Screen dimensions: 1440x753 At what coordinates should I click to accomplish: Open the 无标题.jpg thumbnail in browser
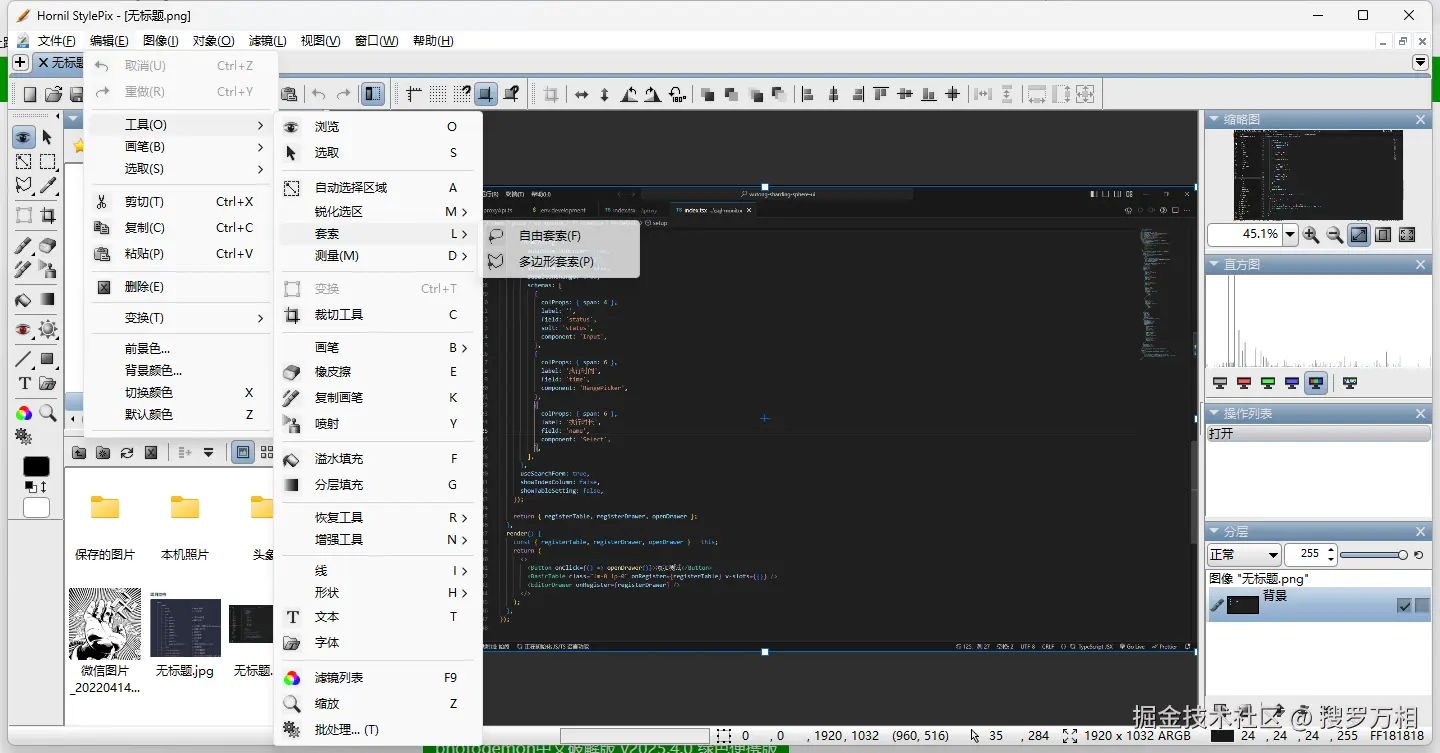185,628
